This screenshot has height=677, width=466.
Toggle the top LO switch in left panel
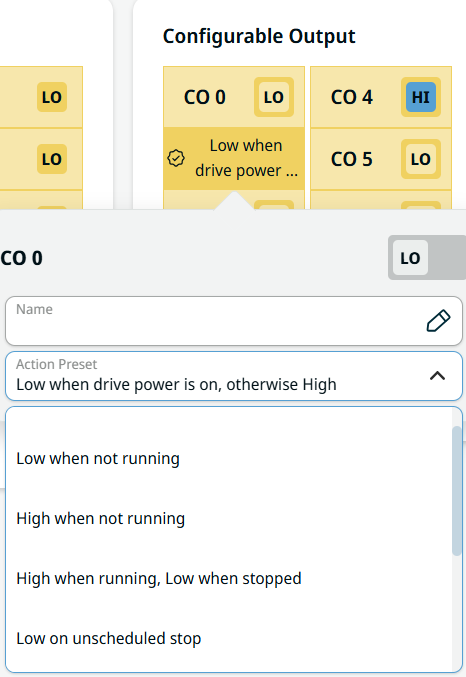coord(52,97)
